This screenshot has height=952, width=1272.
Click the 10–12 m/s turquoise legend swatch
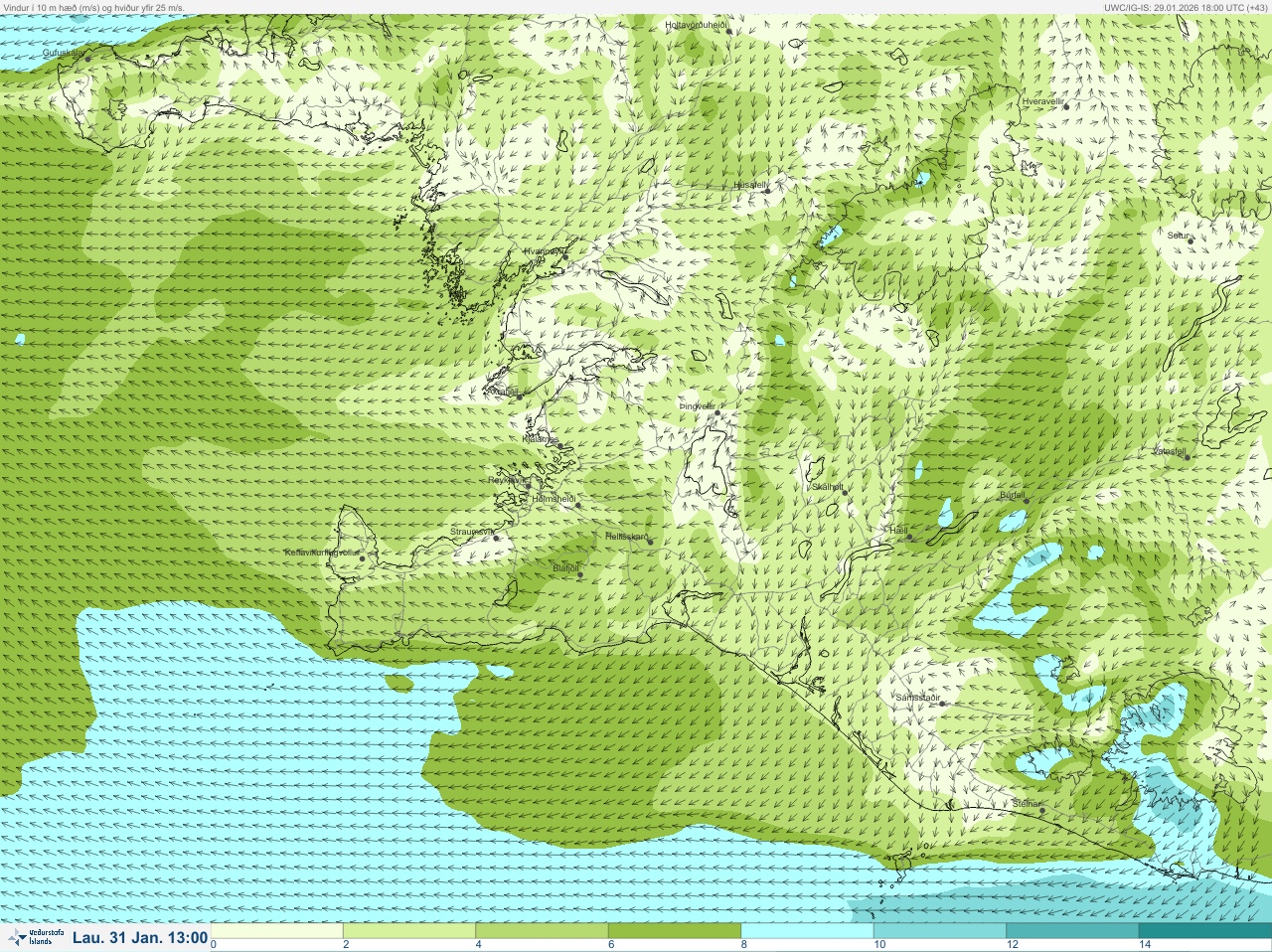coord(940,931)
